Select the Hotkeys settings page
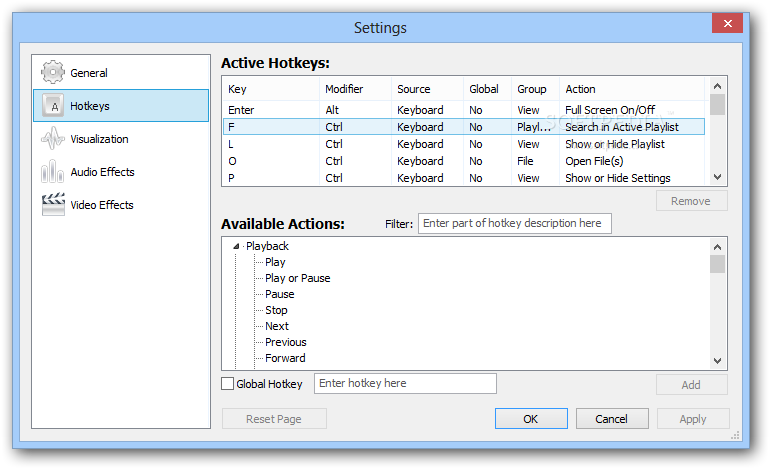Viewport: 770px width, 469px height. coord(121,106)
